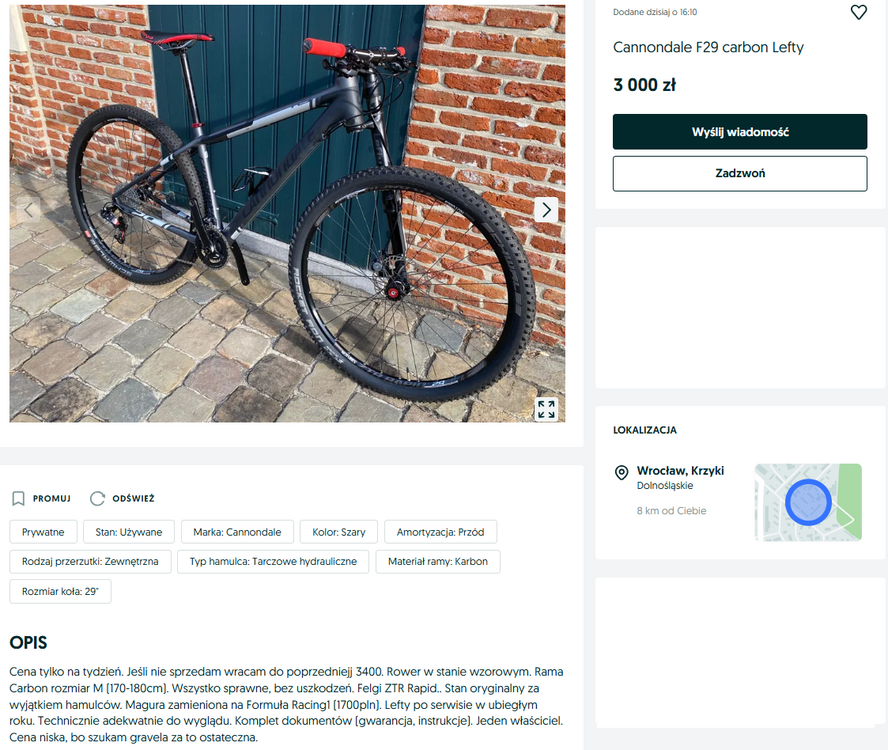Advance to the next photo with right arrow
The image size is (888, 750).
[x=546, y=210]
